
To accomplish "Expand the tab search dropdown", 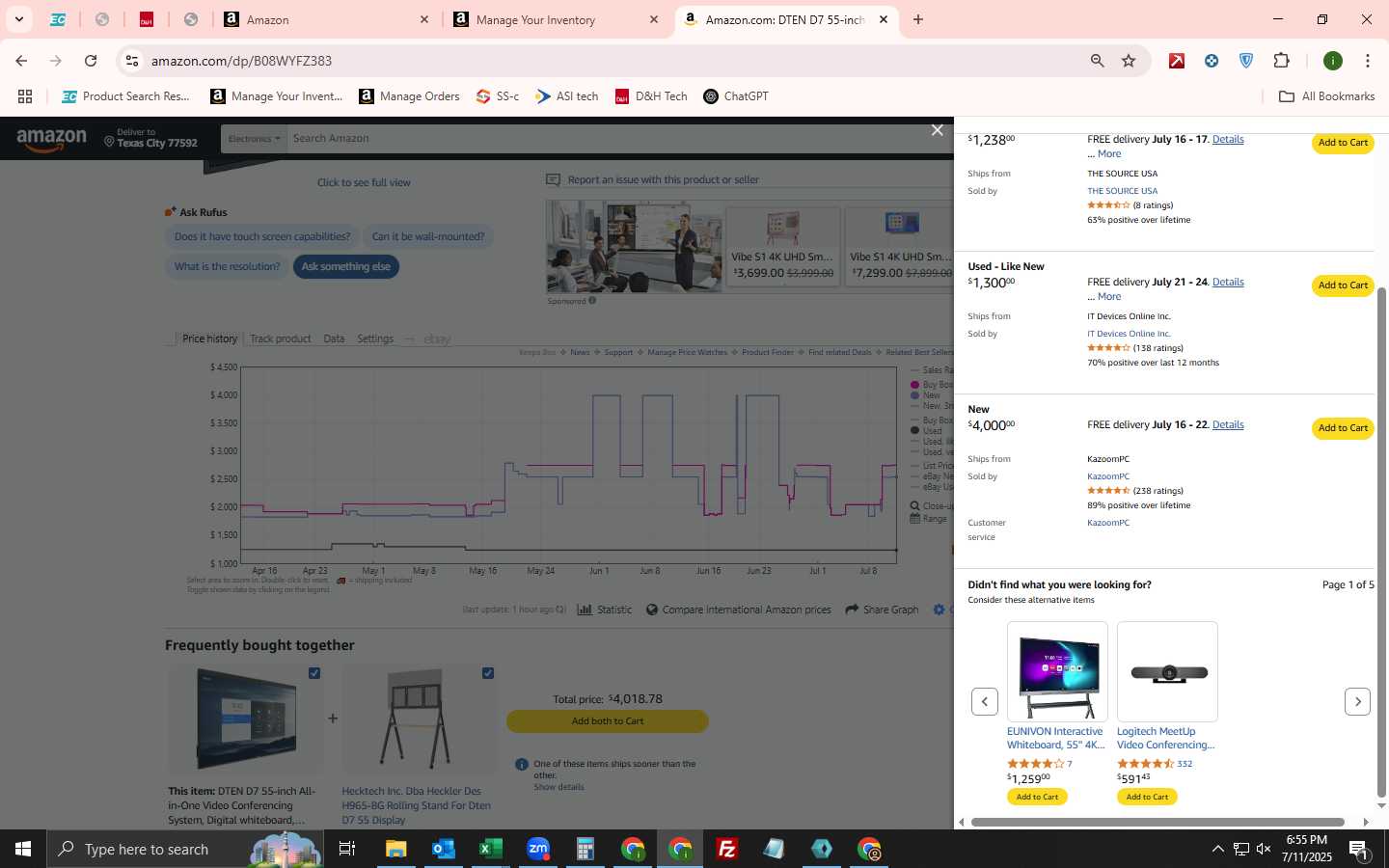I will pyautogui.click(x=18, y=19).
